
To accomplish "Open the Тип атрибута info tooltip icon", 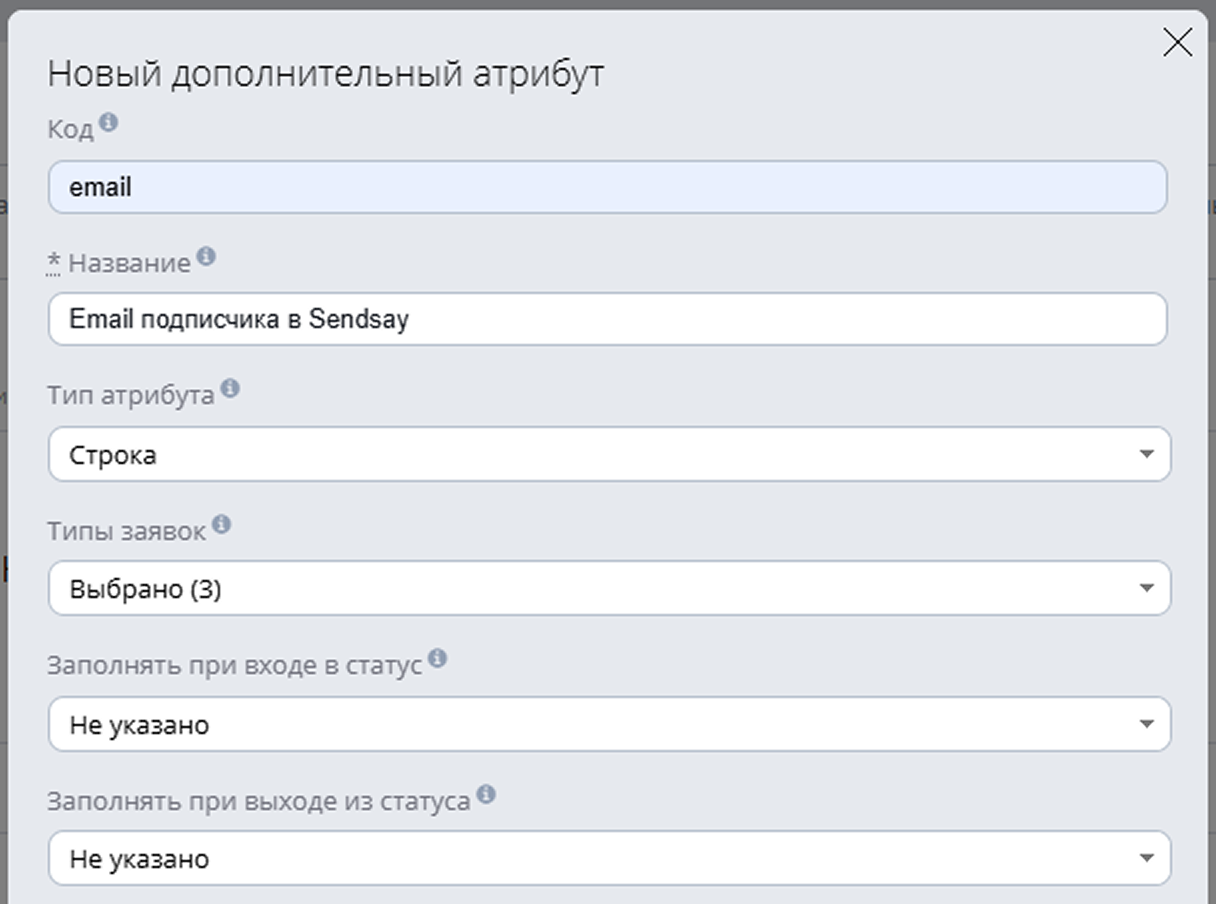I will pos(230,389).
